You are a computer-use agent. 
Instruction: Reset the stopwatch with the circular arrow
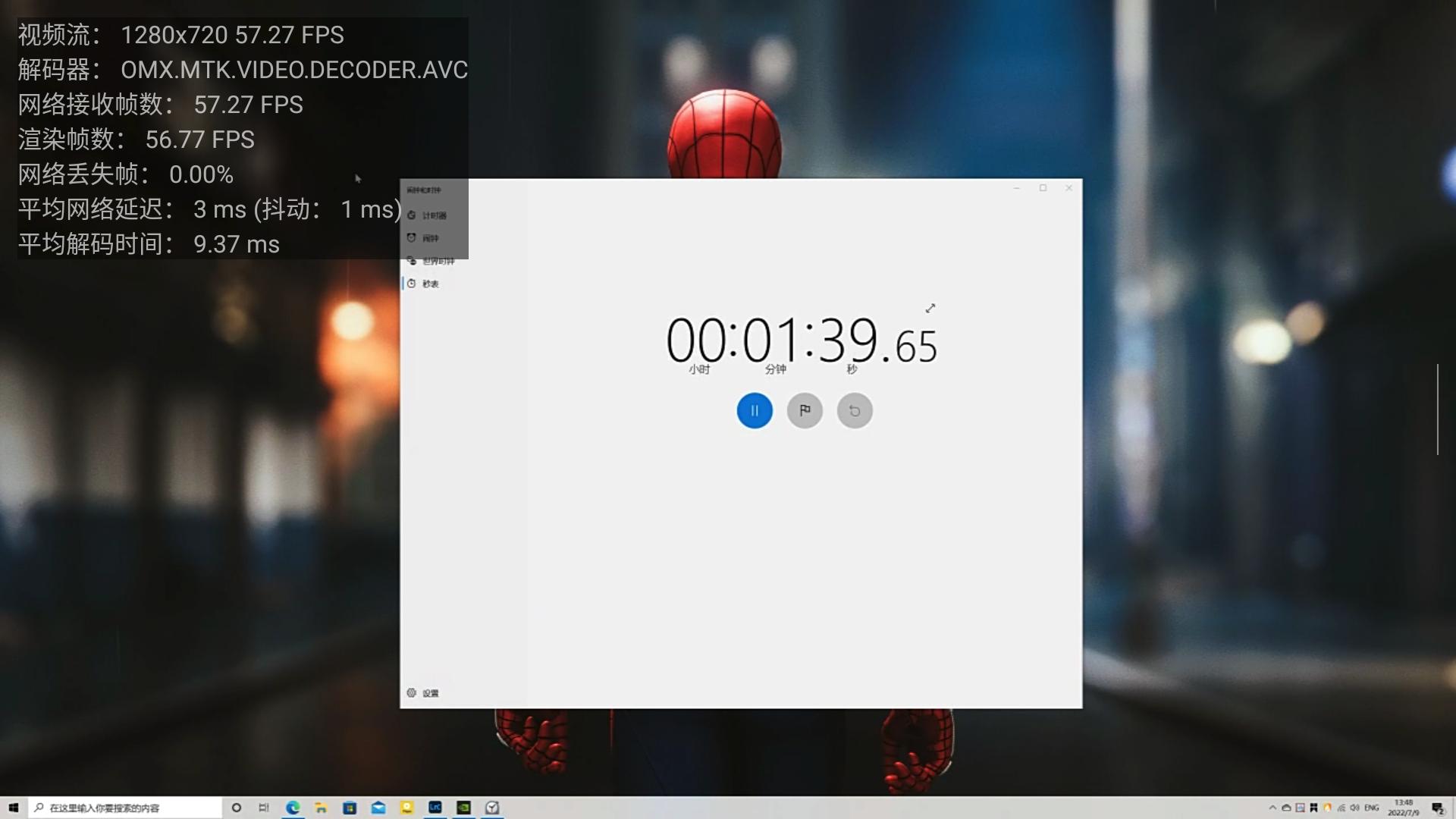855,410
